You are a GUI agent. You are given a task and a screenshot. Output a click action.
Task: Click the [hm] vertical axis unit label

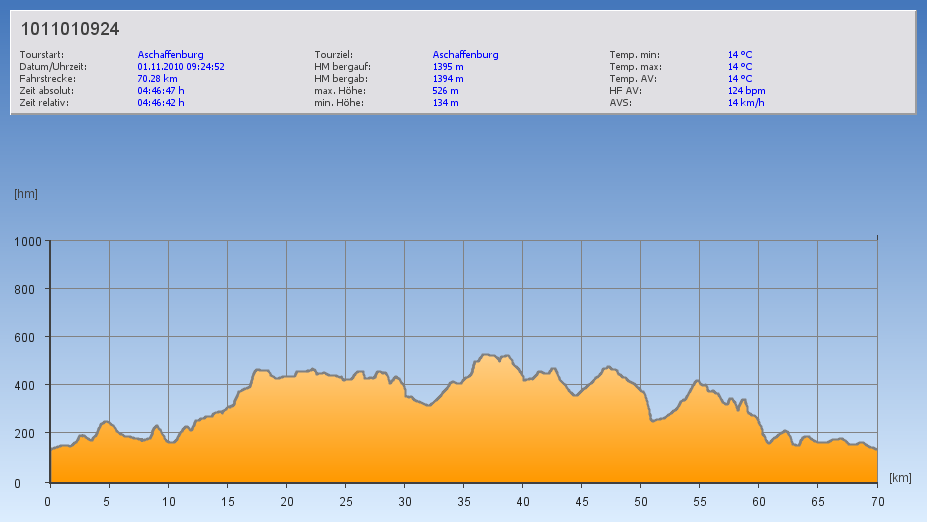pos(26,194)
